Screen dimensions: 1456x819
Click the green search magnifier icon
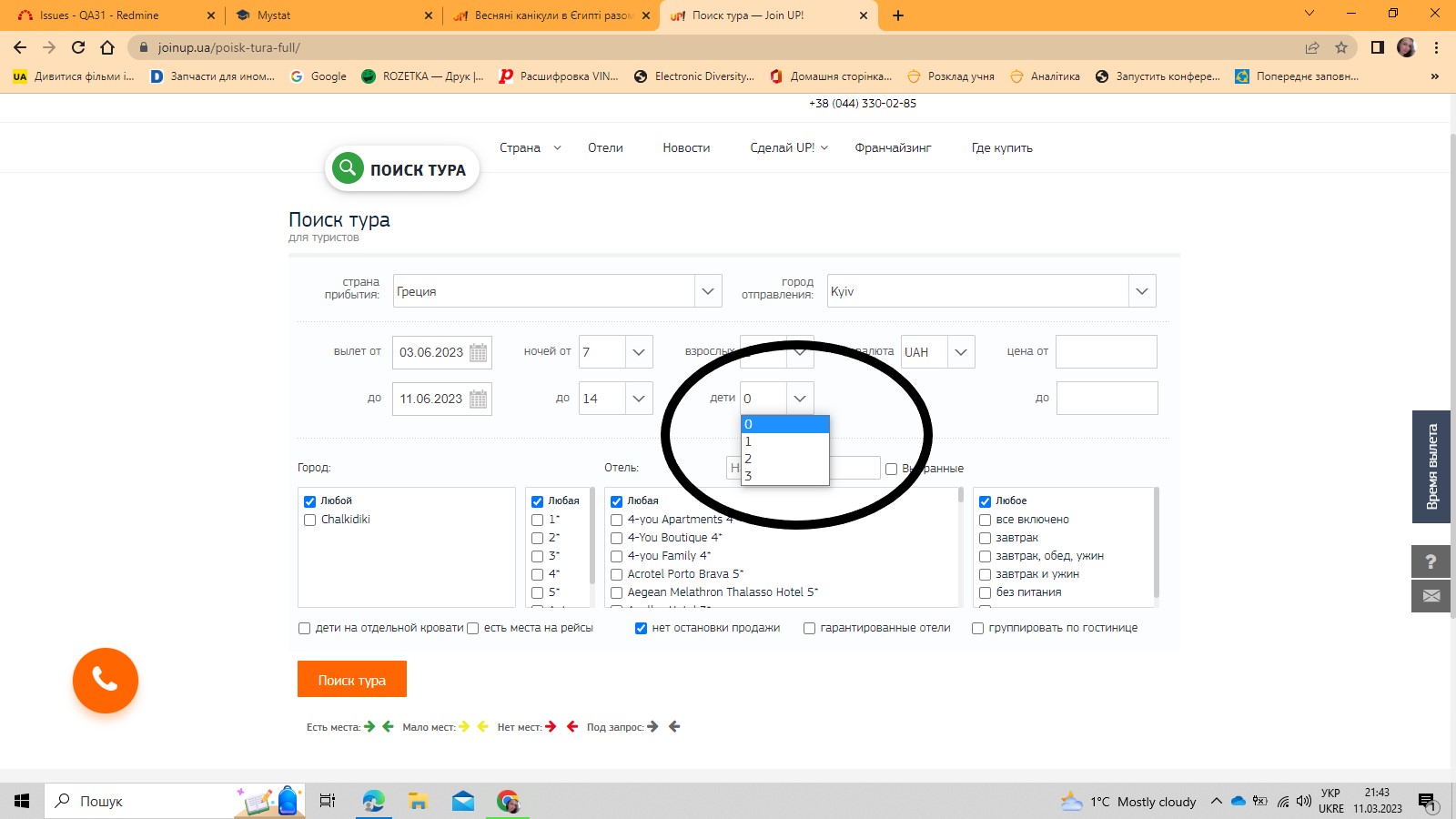tap(348, 168)
